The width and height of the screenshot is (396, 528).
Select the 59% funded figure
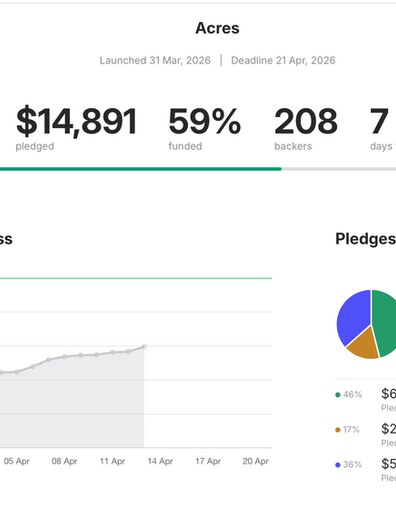(204, 122)
